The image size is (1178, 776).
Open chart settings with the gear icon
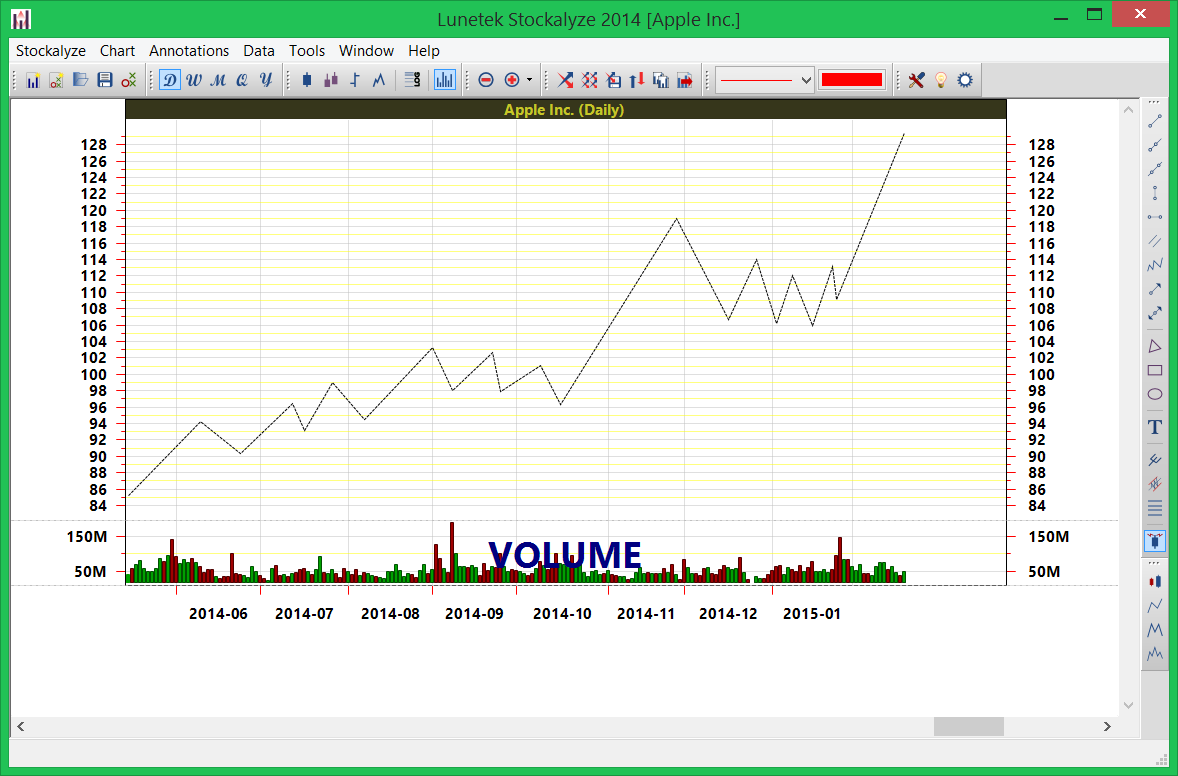coord(963,79)
